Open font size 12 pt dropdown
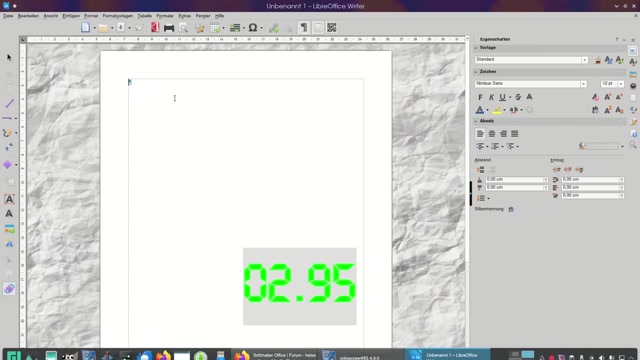Screen dimensions: 640x360 tap(621, 84)
